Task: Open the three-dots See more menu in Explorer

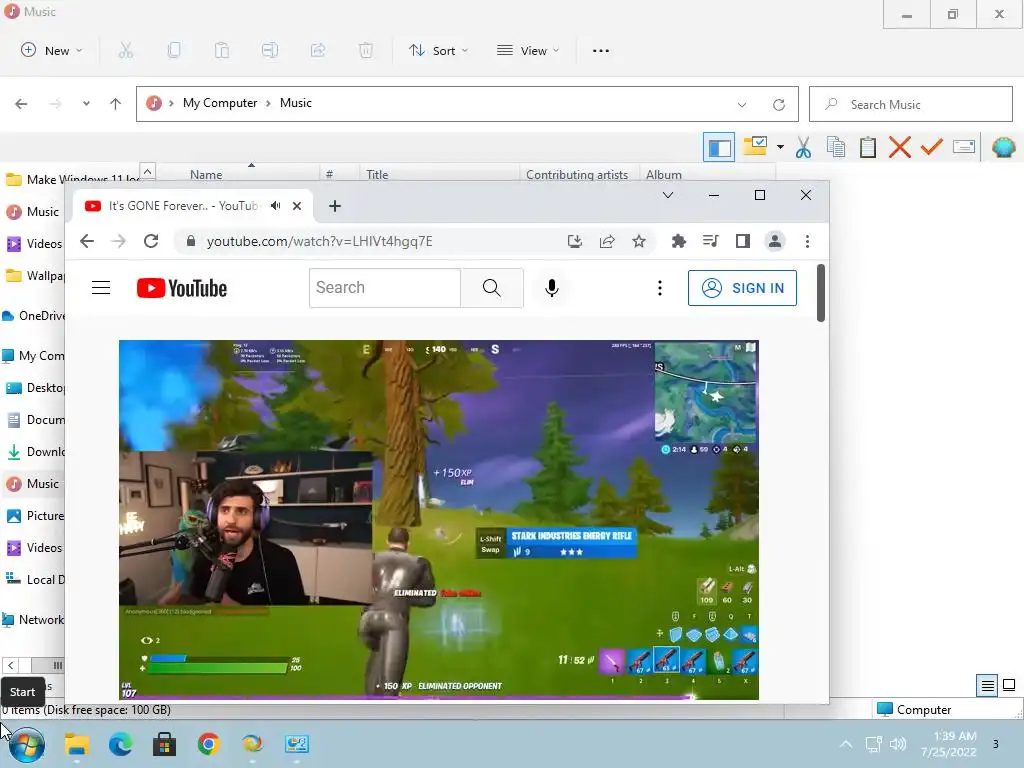Action: (601, 50)
